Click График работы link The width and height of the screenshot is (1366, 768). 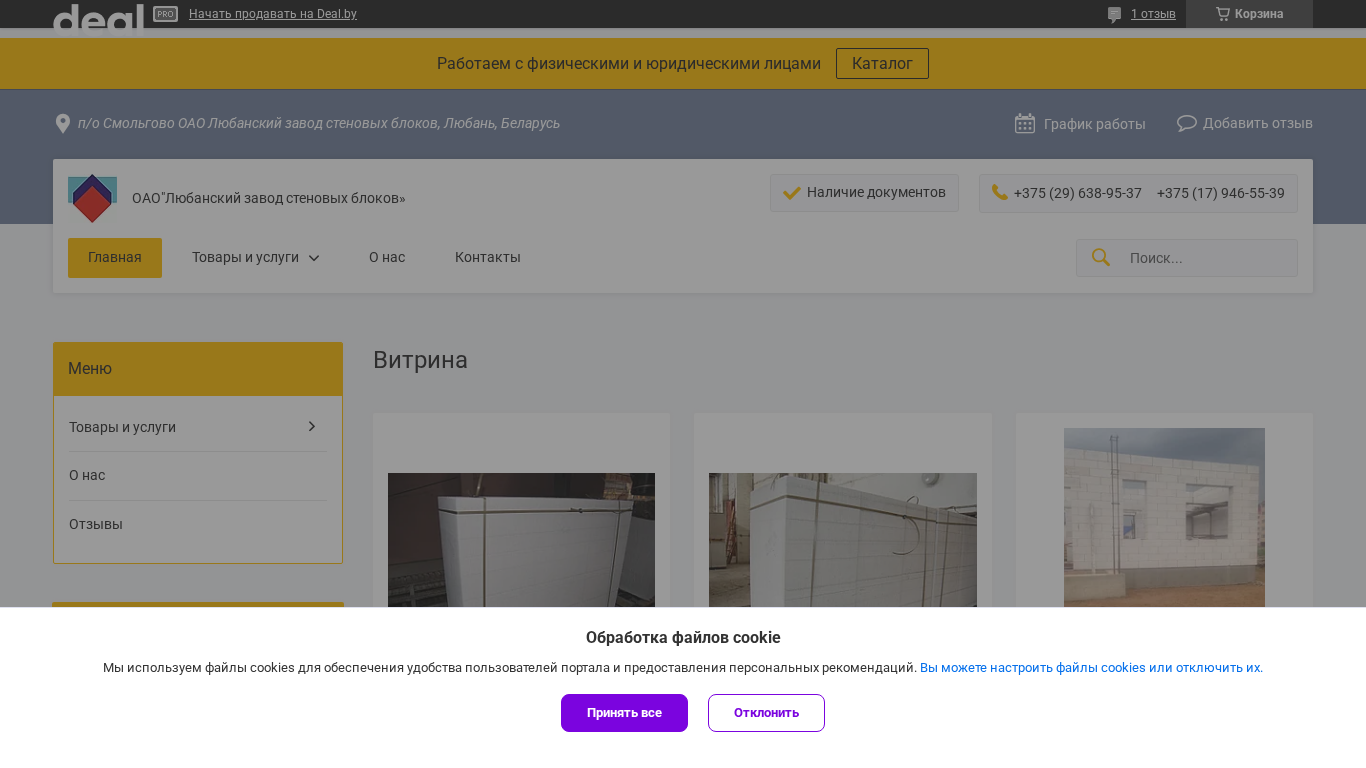coord(1095,124)
